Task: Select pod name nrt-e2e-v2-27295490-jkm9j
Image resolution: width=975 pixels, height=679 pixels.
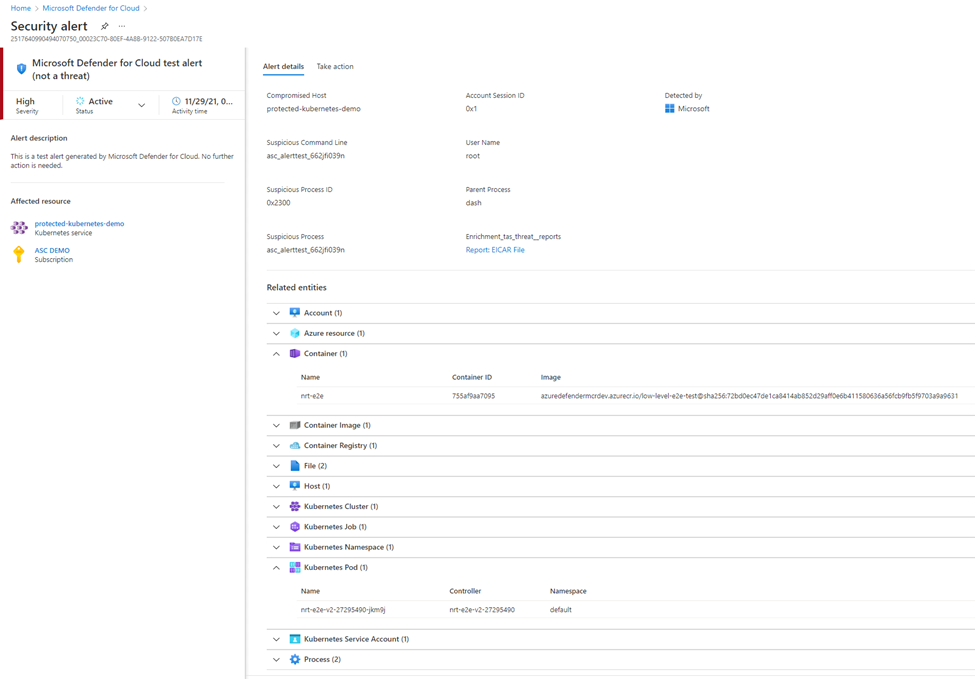Action: [343, 609]
